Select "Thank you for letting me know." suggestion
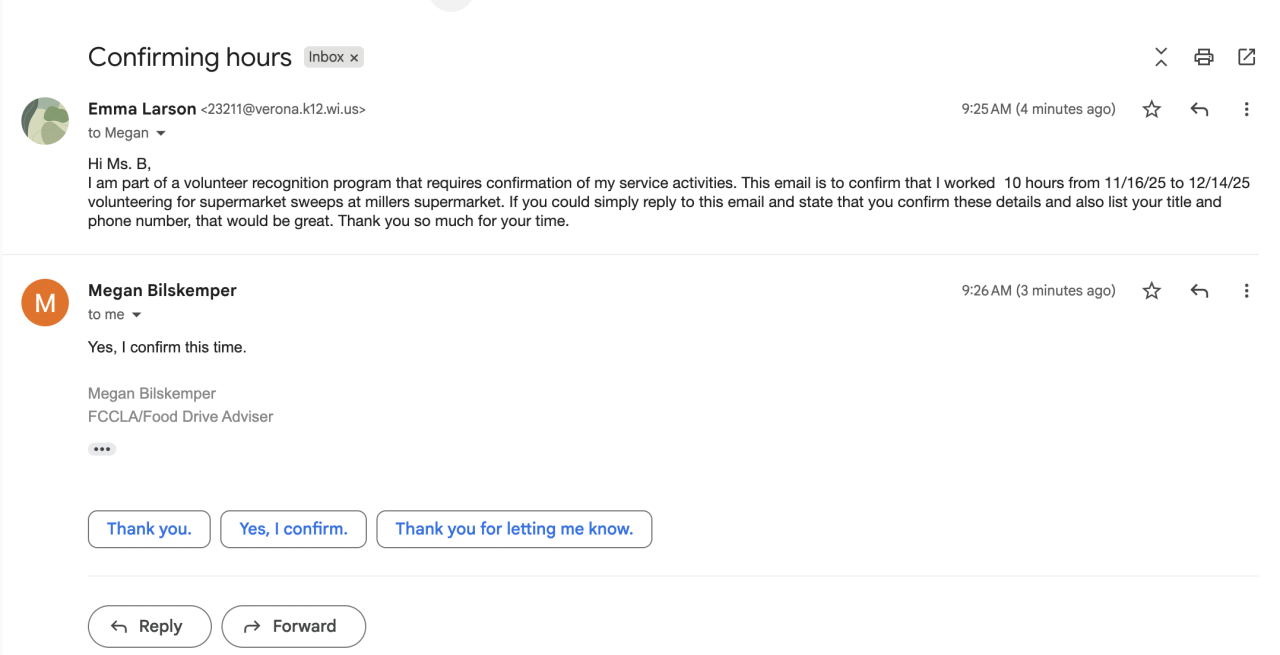Image resolution: width=1280 pixels, height=655 pixels. [x=514, y=529]
